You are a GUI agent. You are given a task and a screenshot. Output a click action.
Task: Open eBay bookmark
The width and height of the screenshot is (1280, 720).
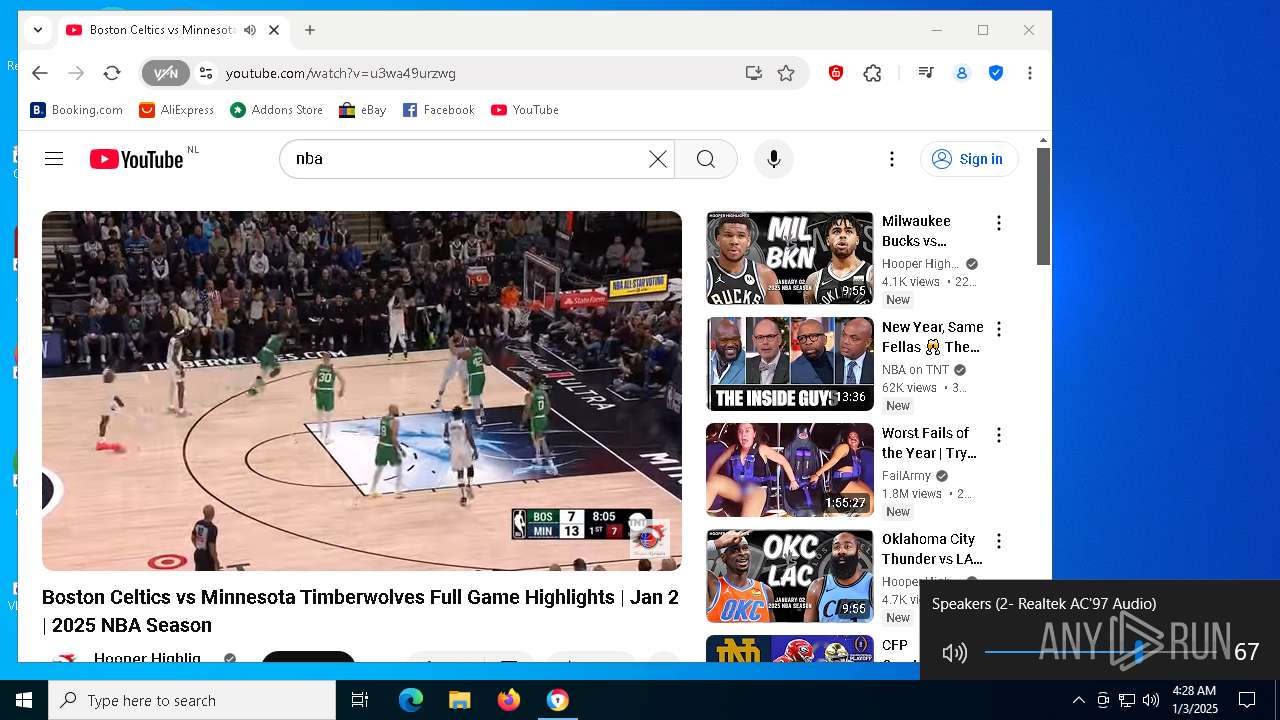[x=363, y=110]
